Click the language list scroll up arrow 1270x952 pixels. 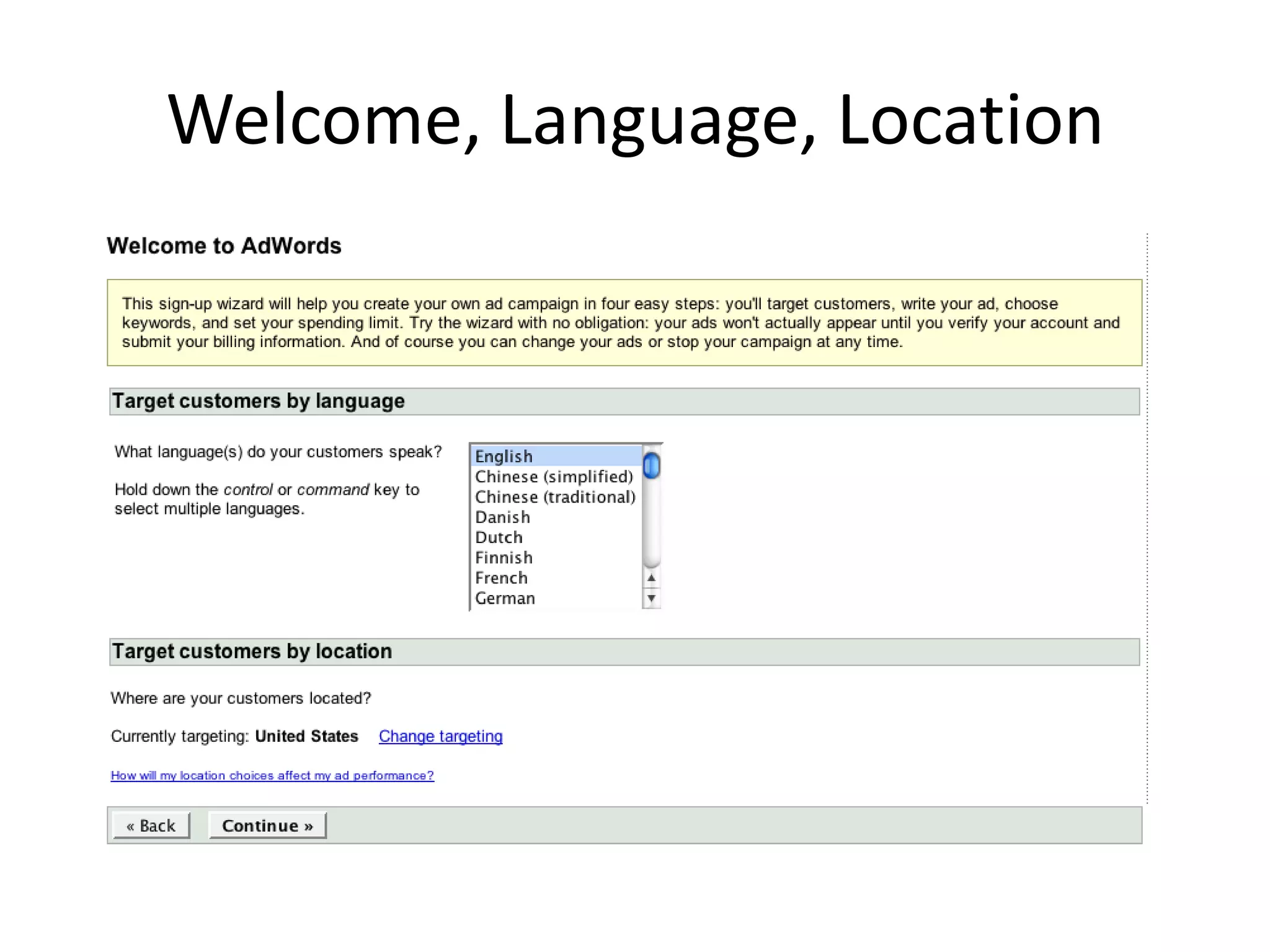(x=651, y=578)
